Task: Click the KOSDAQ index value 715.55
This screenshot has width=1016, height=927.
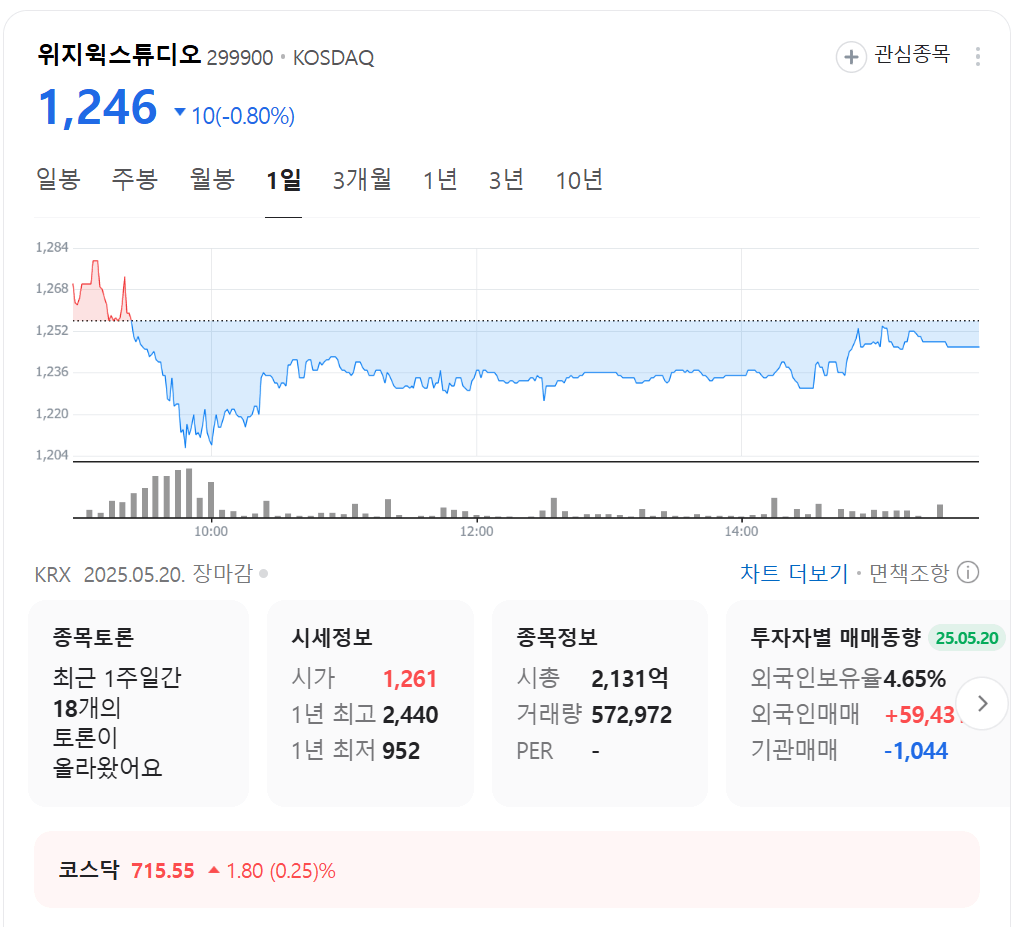Action: click(x=163, y=871)
